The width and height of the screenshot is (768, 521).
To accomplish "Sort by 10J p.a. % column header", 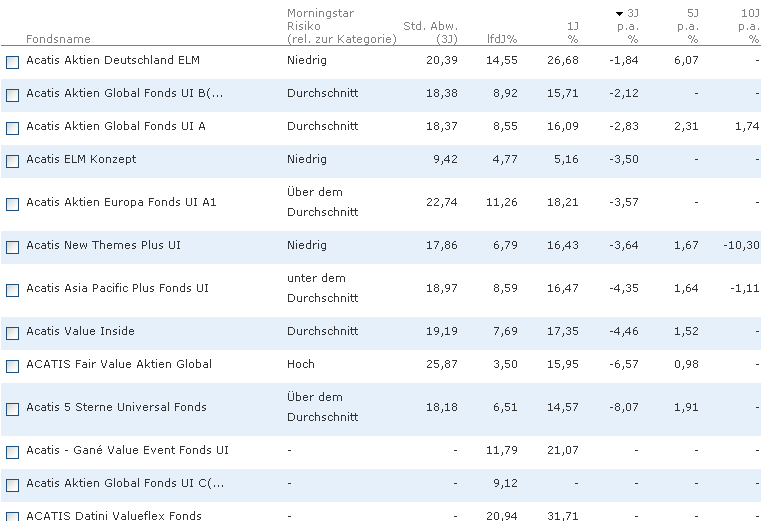I will [749, 26].
